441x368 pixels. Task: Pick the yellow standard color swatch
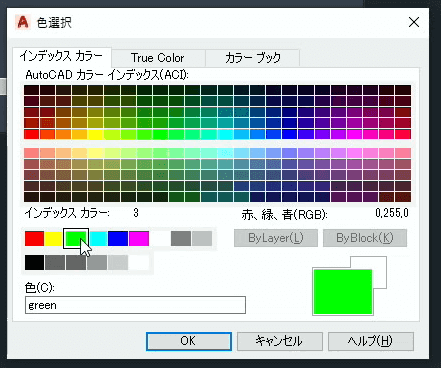(54, 239)
